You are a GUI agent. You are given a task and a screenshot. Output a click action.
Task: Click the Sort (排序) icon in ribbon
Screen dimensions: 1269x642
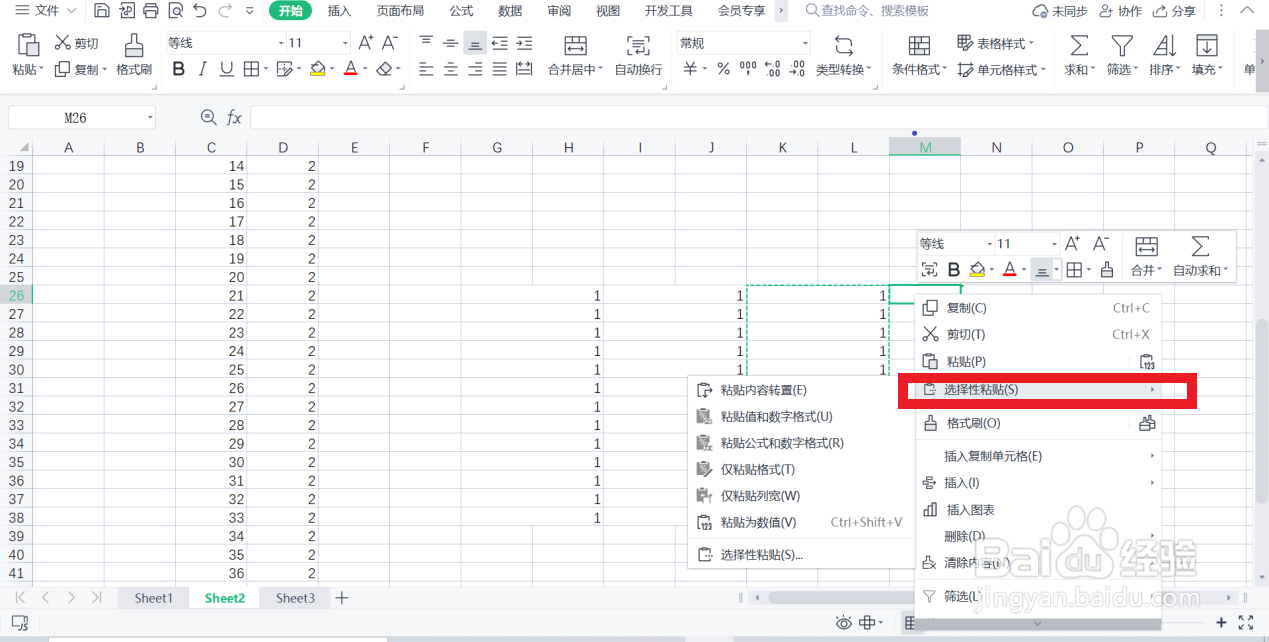(x=1165, y=46)
